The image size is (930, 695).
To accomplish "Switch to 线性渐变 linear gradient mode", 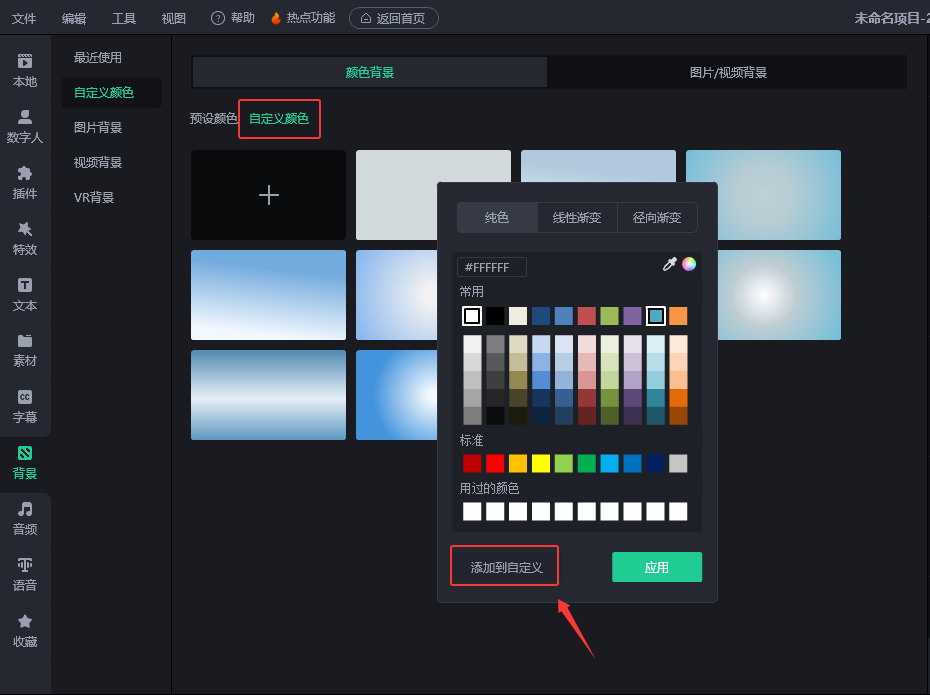I will (x=577, y=217).
